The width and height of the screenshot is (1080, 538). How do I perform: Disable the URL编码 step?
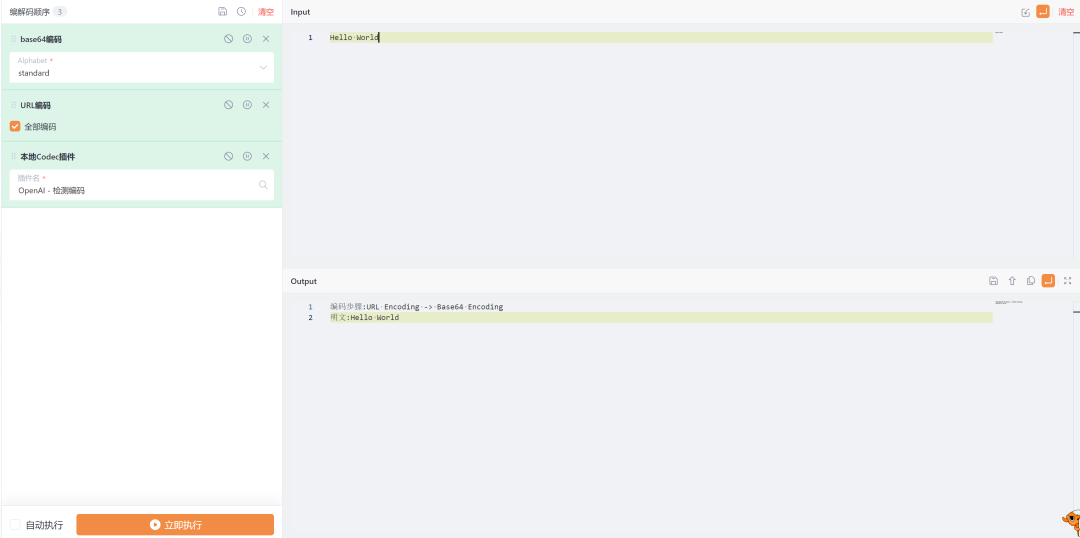tap(229, 105)
